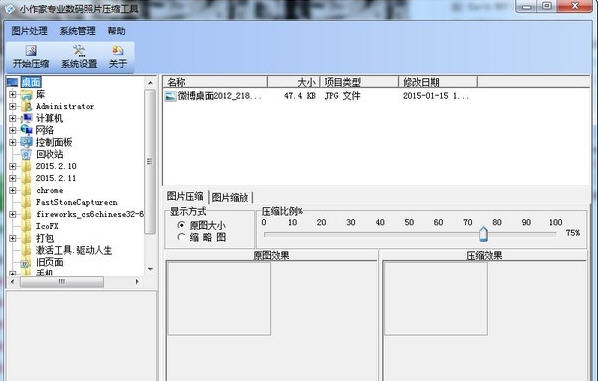Expand the fireworks_cs6chinese32 folder node
599x381 pixels.
click(x=13, y=214)
